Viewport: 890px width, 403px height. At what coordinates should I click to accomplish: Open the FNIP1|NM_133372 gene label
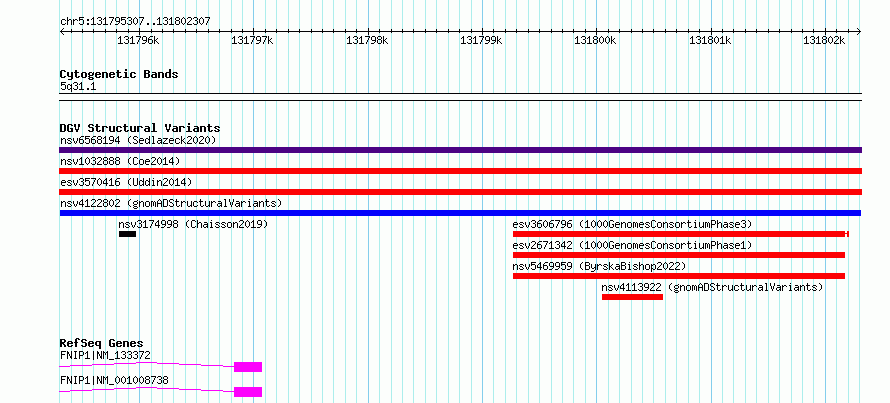click(105, 355)
